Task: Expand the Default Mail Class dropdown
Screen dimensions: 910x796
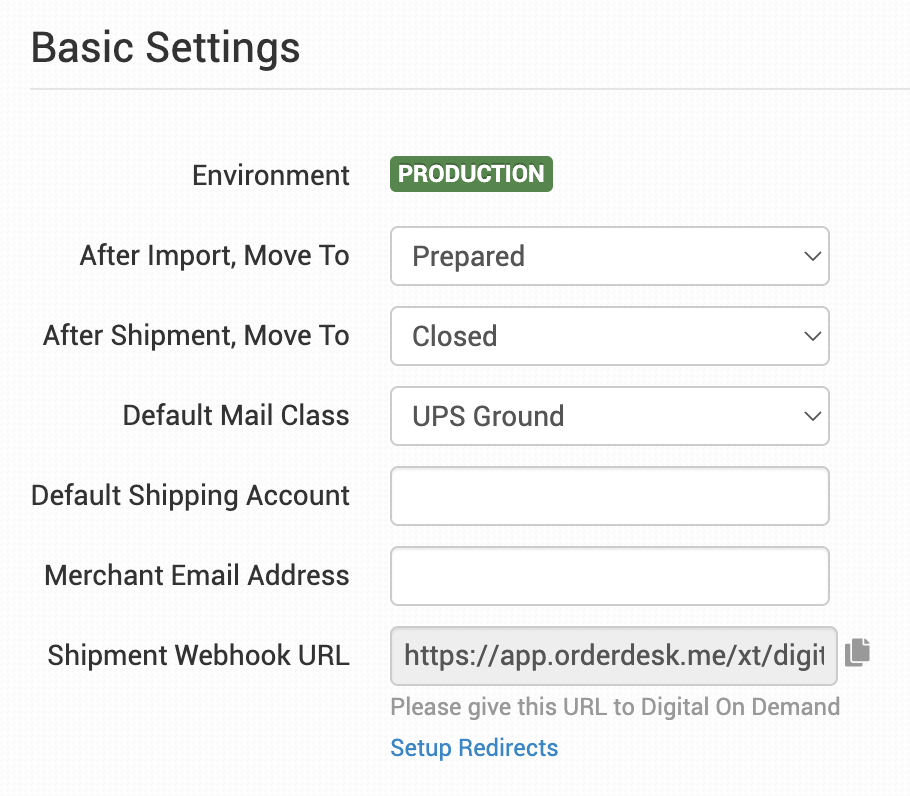Action: 609,416
